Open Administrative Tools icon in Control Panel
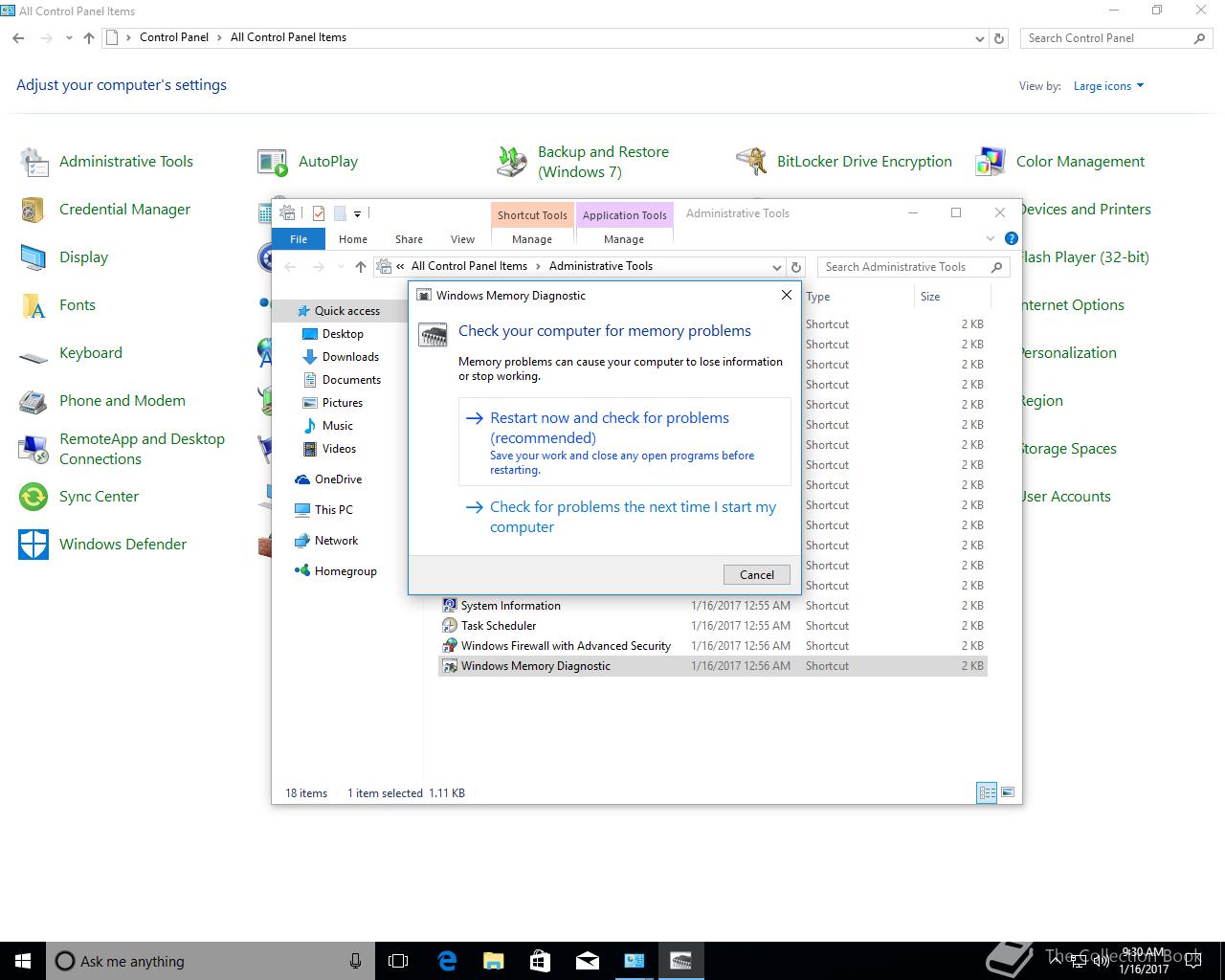The image size is (1225, 980). [x=33, y=162]
